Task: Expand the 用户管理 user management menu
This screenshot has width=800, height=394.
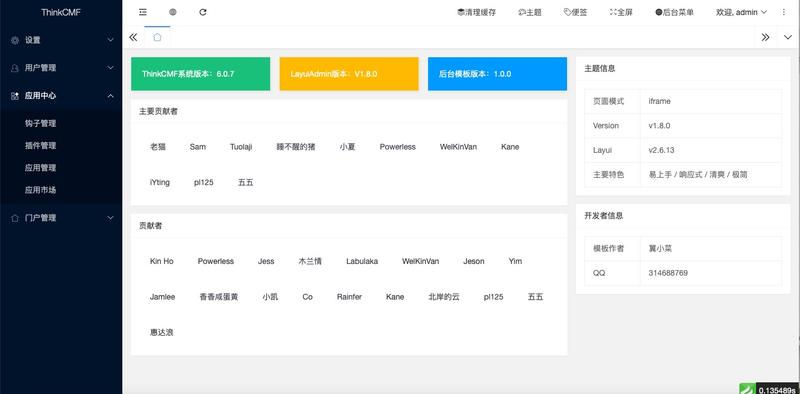Action: [61, 67]
